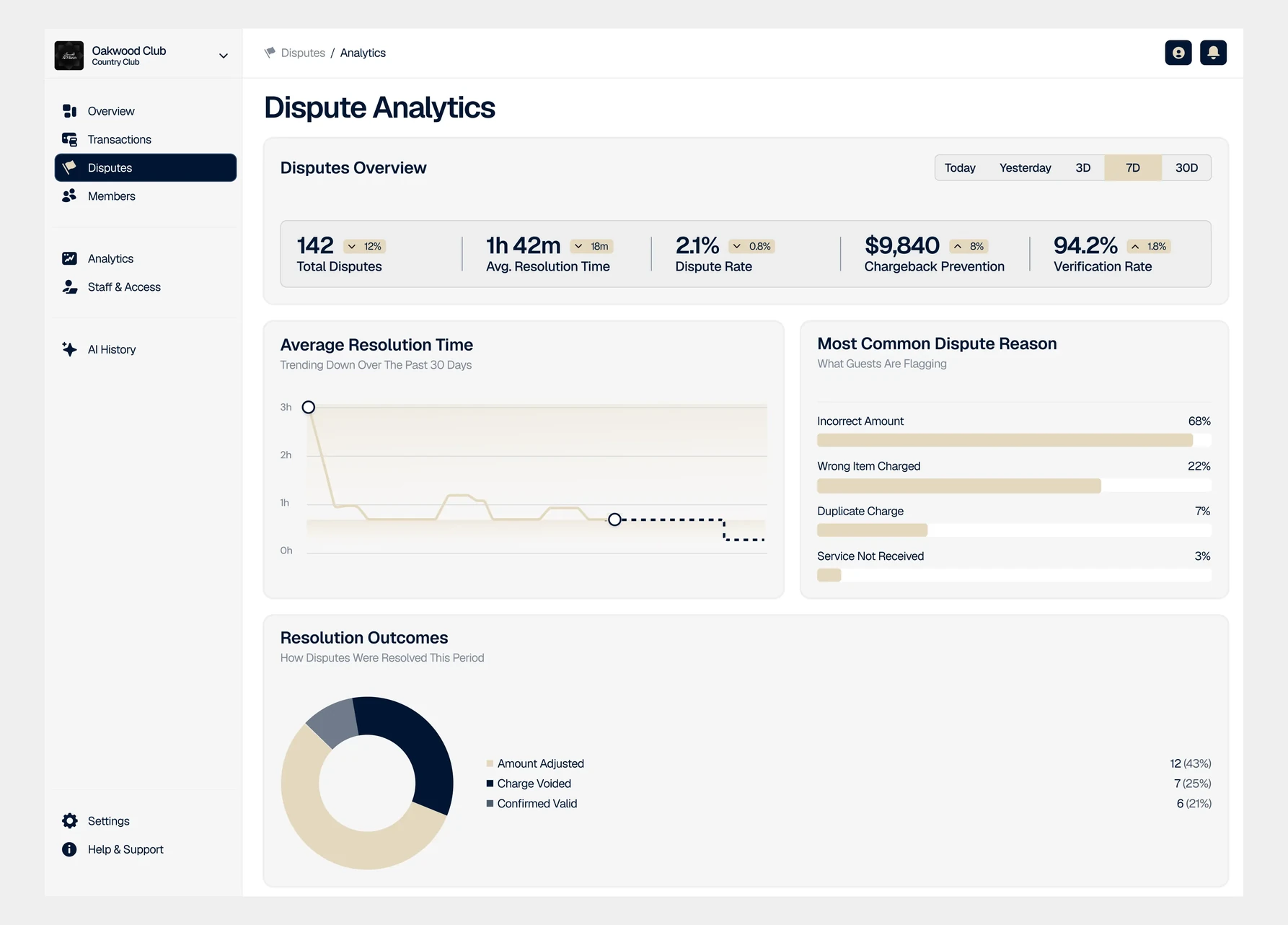Click the Help & Support info icon
The width and height of the screenshot is (1288, 925).
69,849
